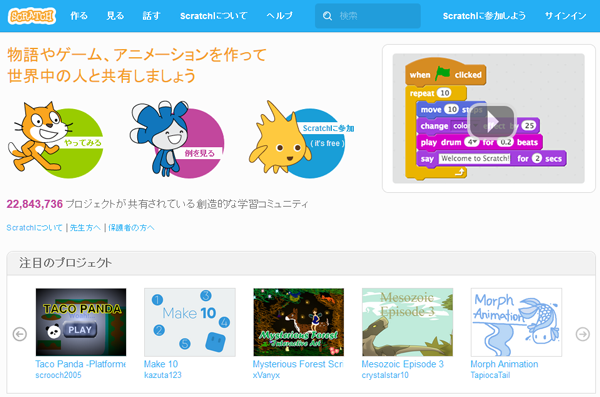Click Scratchに参加しよう in the header
Image resolution: width=600 pixels, height=397 pixels.
(x=484, y=16)
